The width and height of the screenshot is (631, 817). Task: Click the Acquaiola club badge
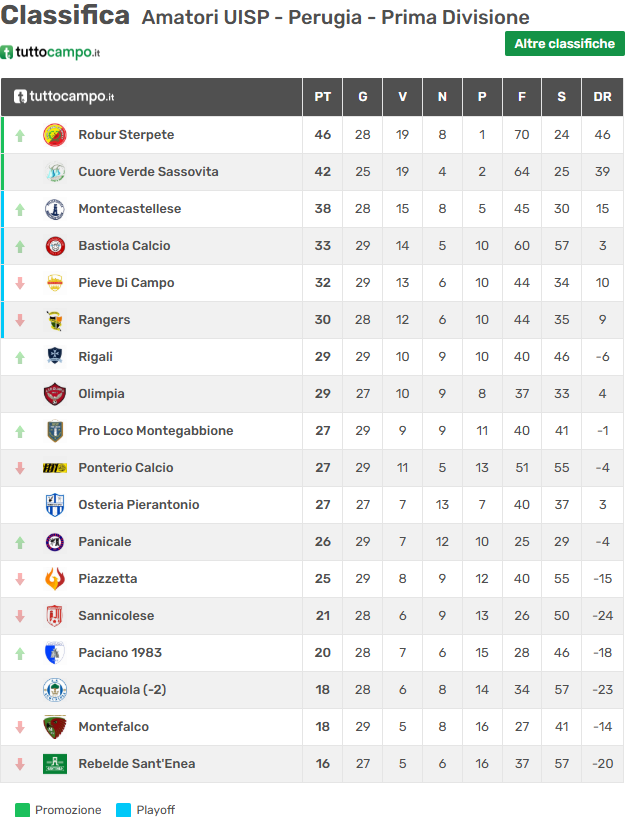click(54, 690)
